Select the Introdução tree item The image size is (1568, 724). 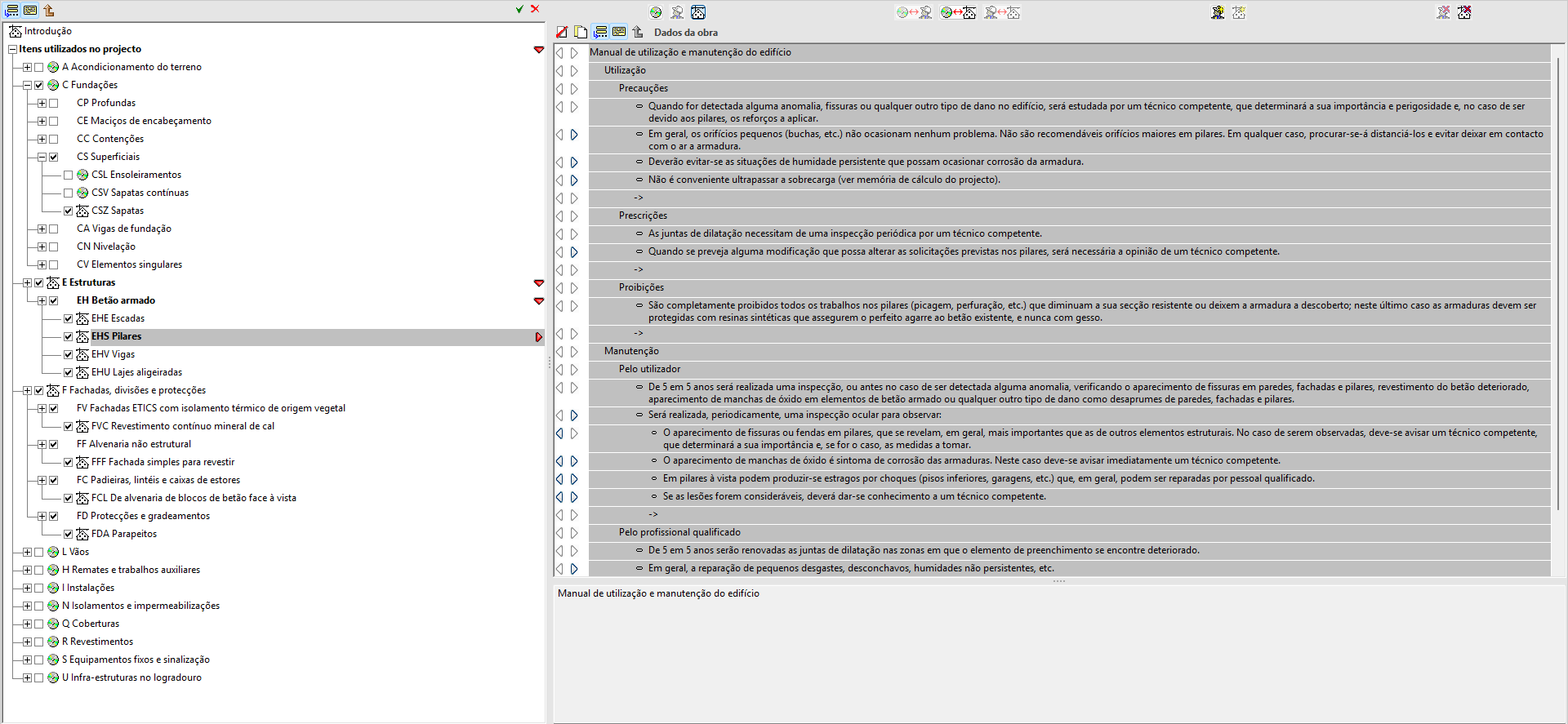pyautogui.click(x=47, y=31)
